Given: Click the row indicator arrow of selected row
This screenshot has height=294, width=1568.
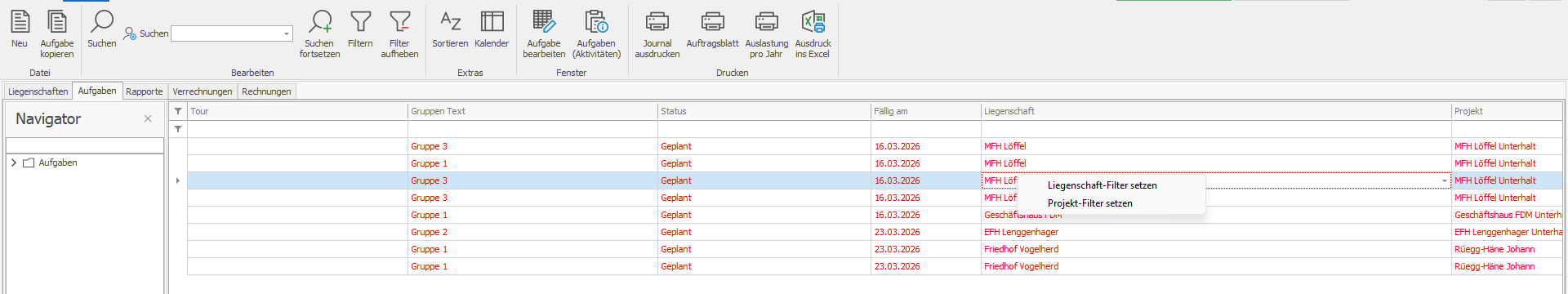Looking at the screenshot, I should (178, 180).
